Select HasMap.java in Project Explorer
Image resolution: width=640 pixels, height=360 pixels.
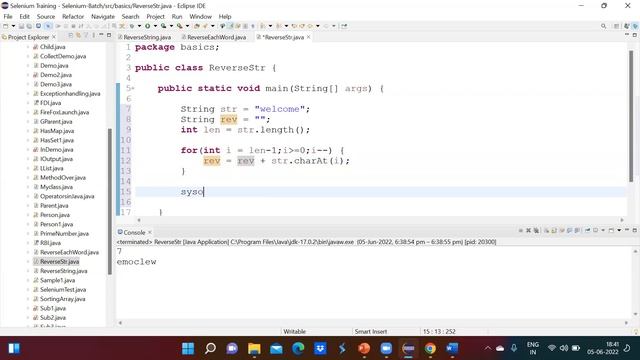click(x=57, y=131)
